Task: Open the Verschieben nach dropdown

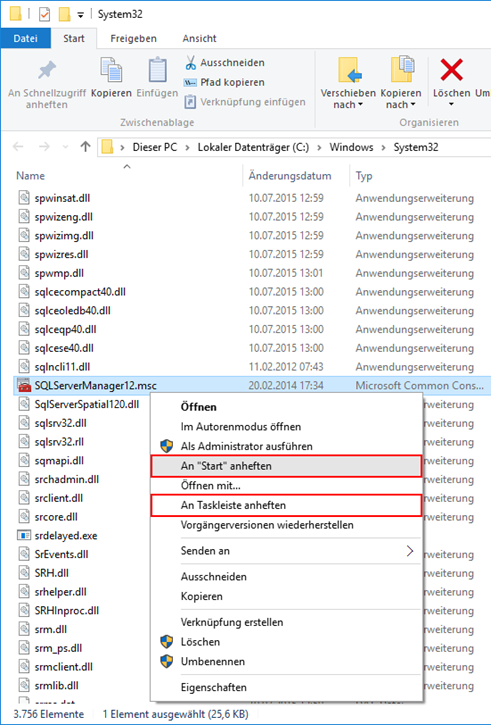Action: (x=348, y=99)
